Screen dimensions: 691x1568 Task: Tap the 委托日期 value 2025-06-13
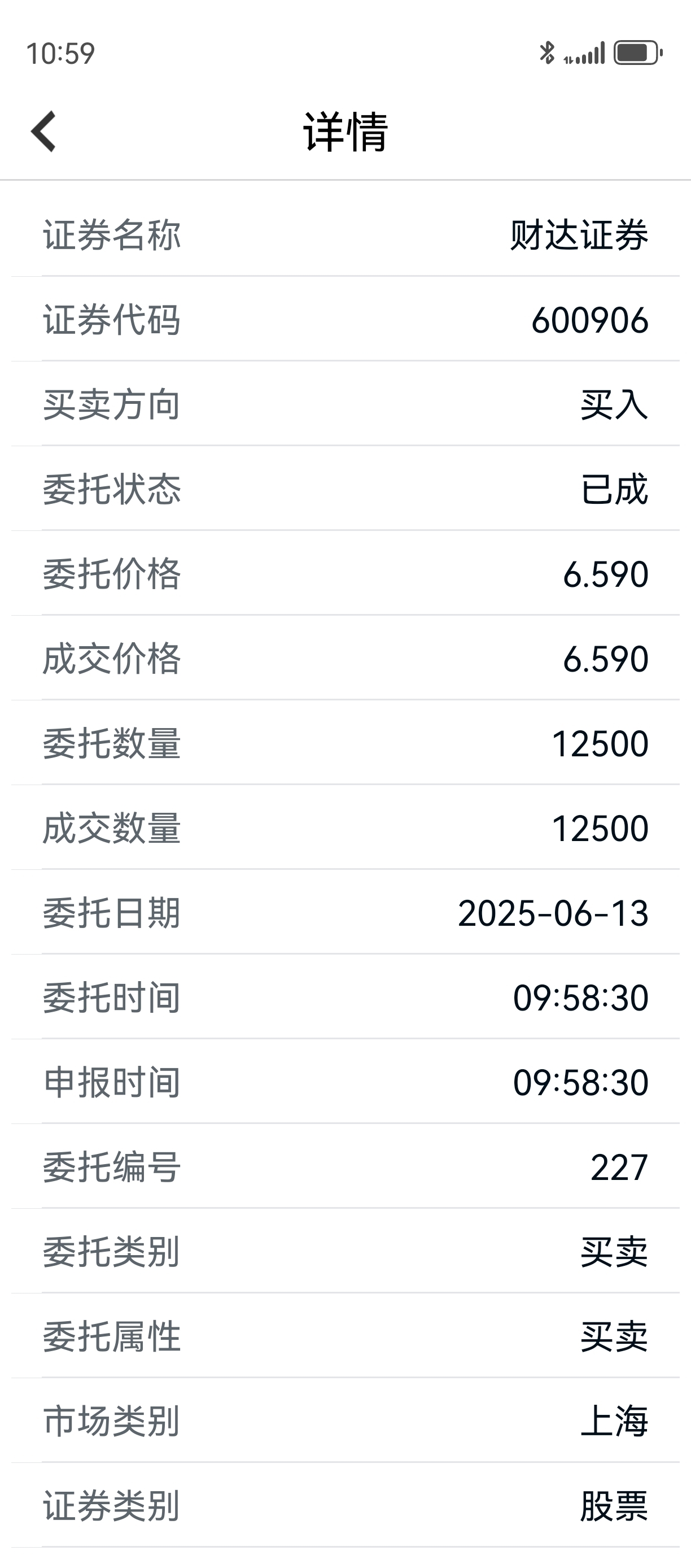click(553, 913)
